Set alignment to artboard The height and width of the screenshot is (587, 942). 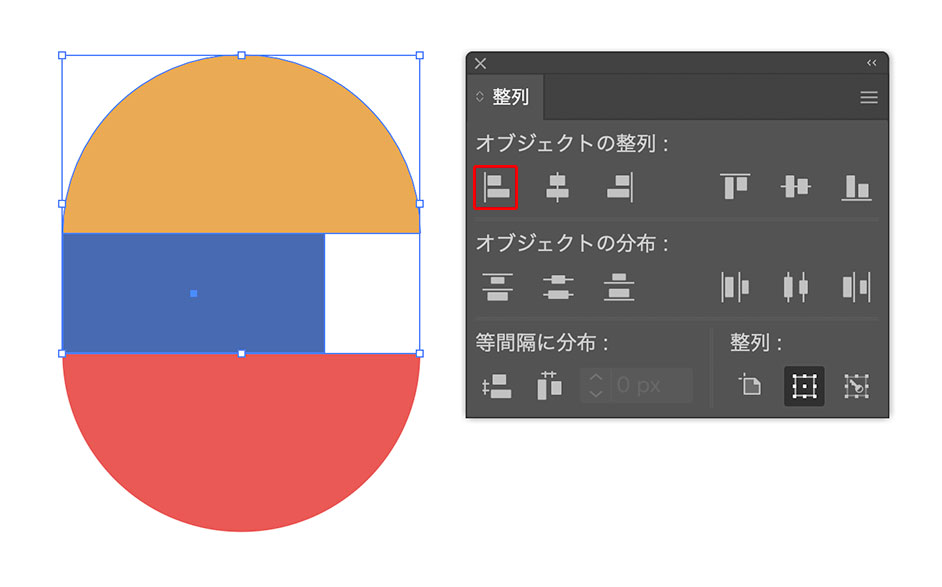(750, 386)
